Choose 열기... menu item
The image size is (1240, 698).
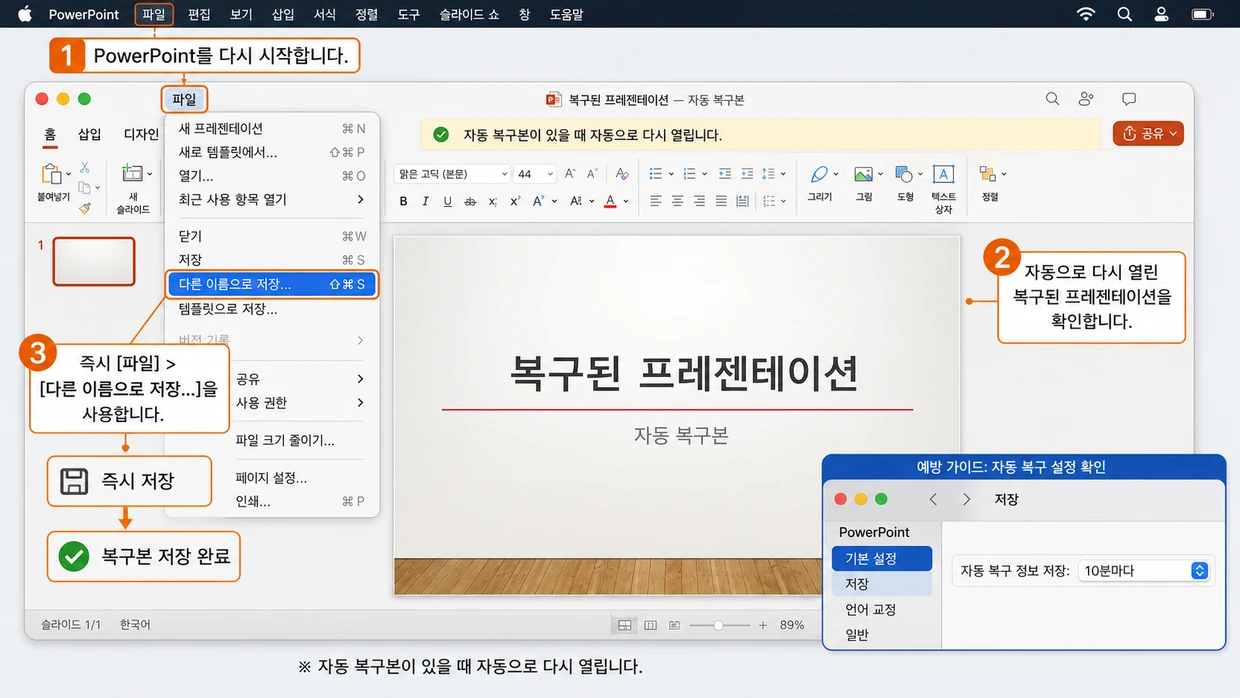tap(272, 175)
